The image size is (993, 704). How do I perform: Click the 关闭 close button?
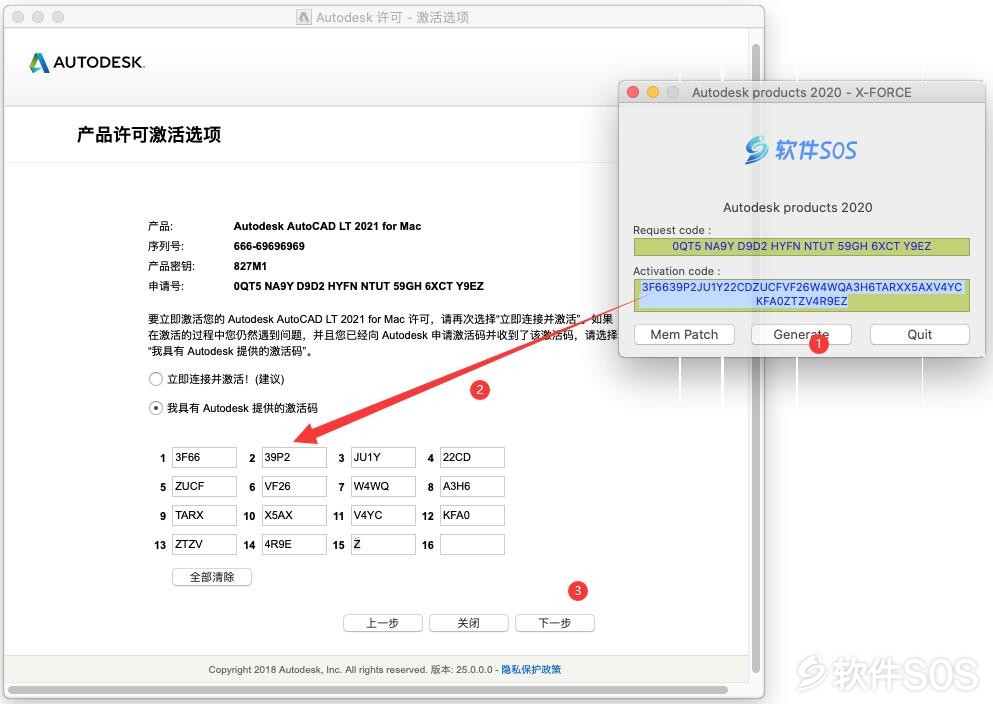pyautogui.click(x=469, y=623)
